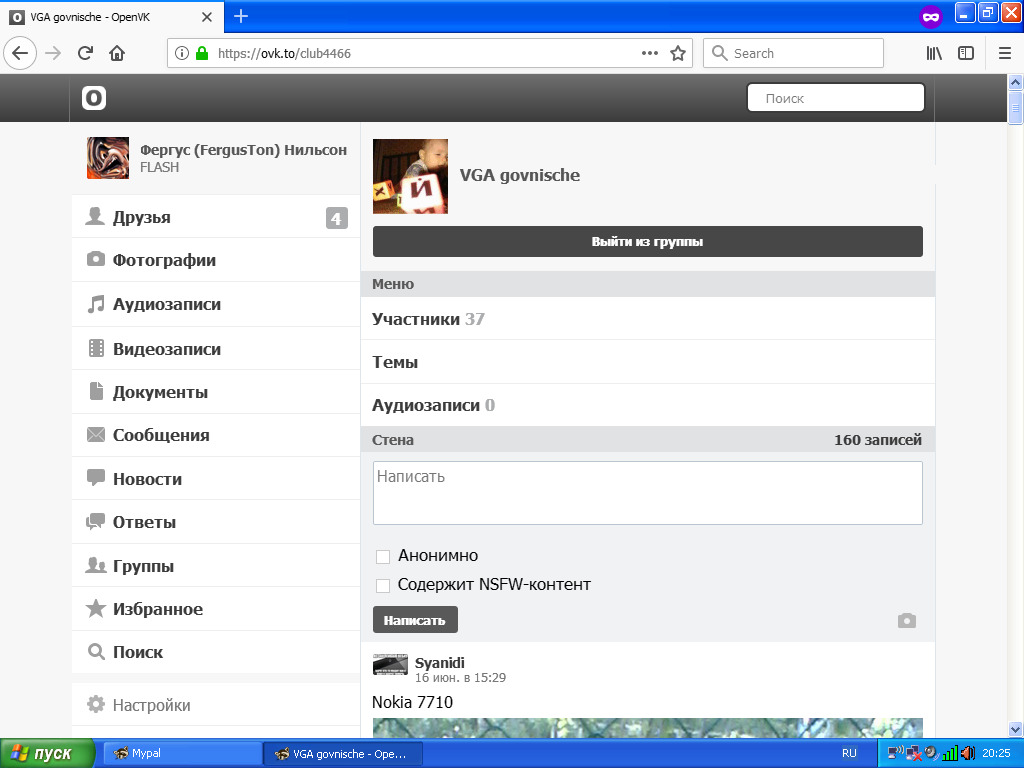1024x768 pixels.
Task: Click the Новости speech bubble icon
Action: (96, 478)
